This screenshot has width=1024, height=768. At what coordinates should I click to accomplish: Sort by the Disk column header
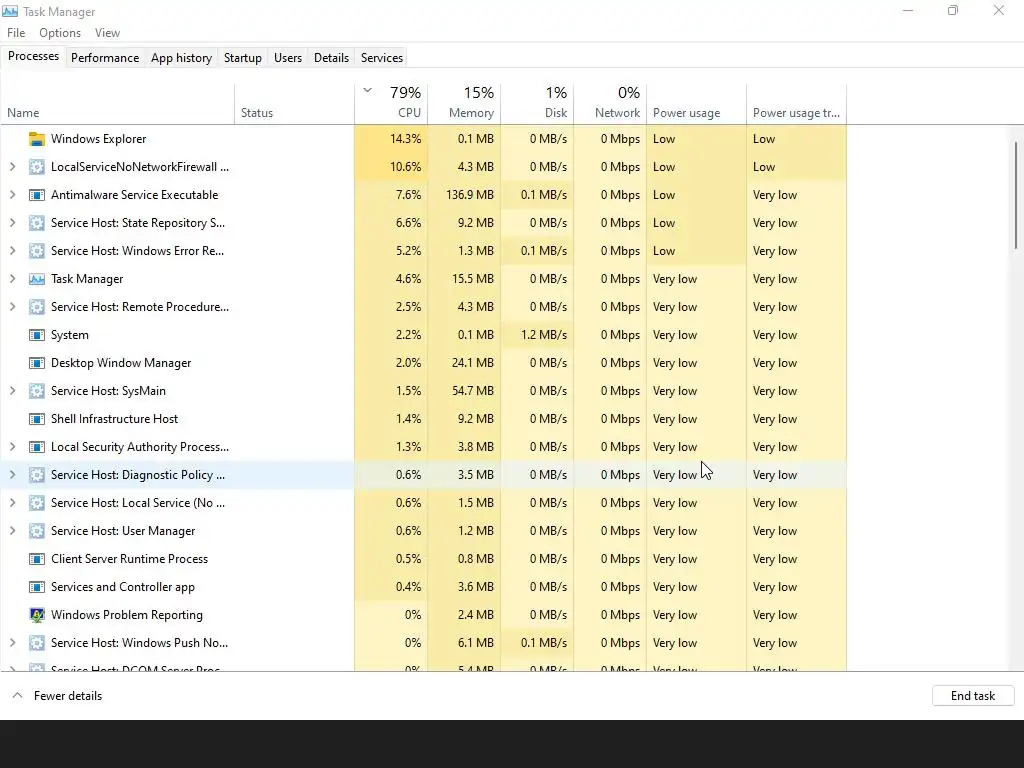(537, 104)
